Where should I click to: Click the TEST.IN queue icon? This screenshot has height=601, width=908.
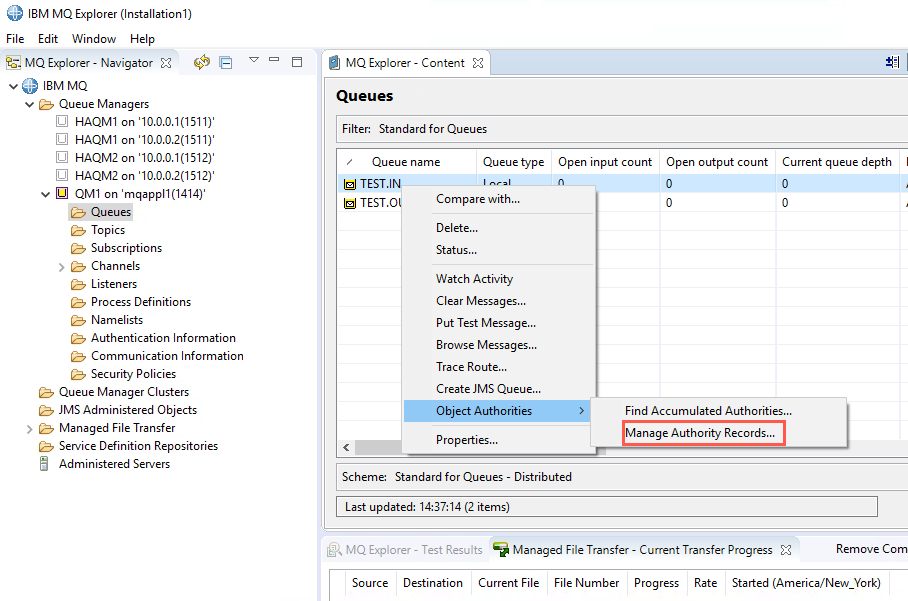point(350,185)
